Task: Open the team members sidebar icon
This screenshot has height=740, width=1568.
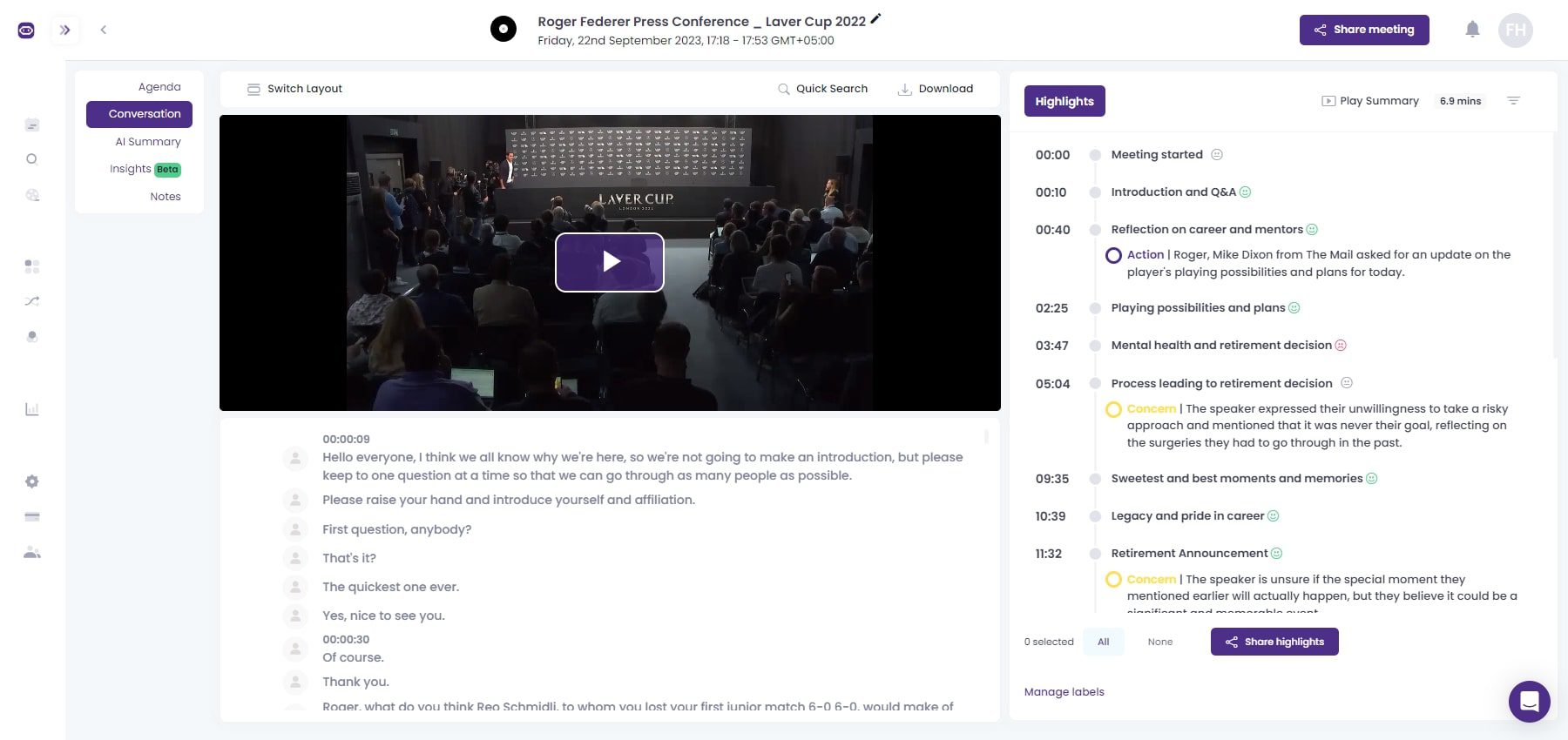Action: 32,552
